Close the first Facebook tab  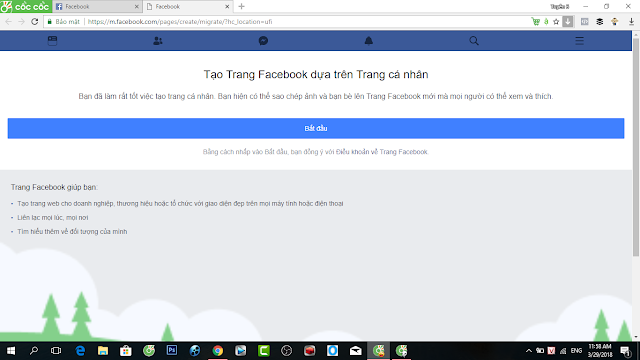click(x=136, y=7)
